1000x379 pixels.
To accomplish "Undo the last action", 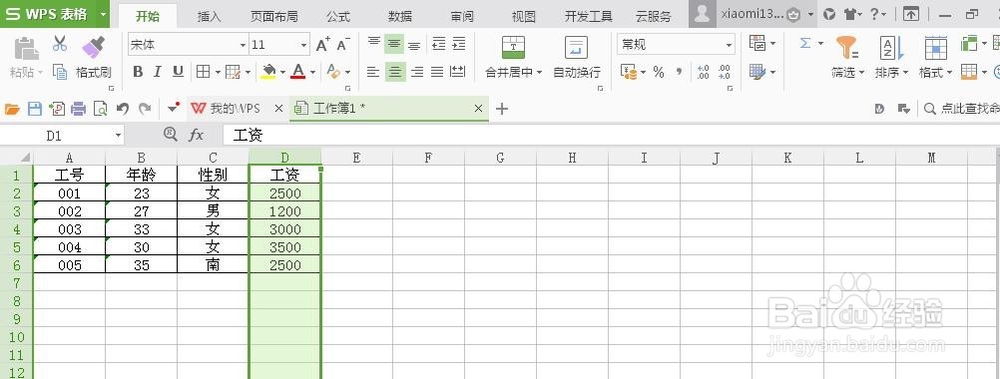I will [x=123, y=109].
